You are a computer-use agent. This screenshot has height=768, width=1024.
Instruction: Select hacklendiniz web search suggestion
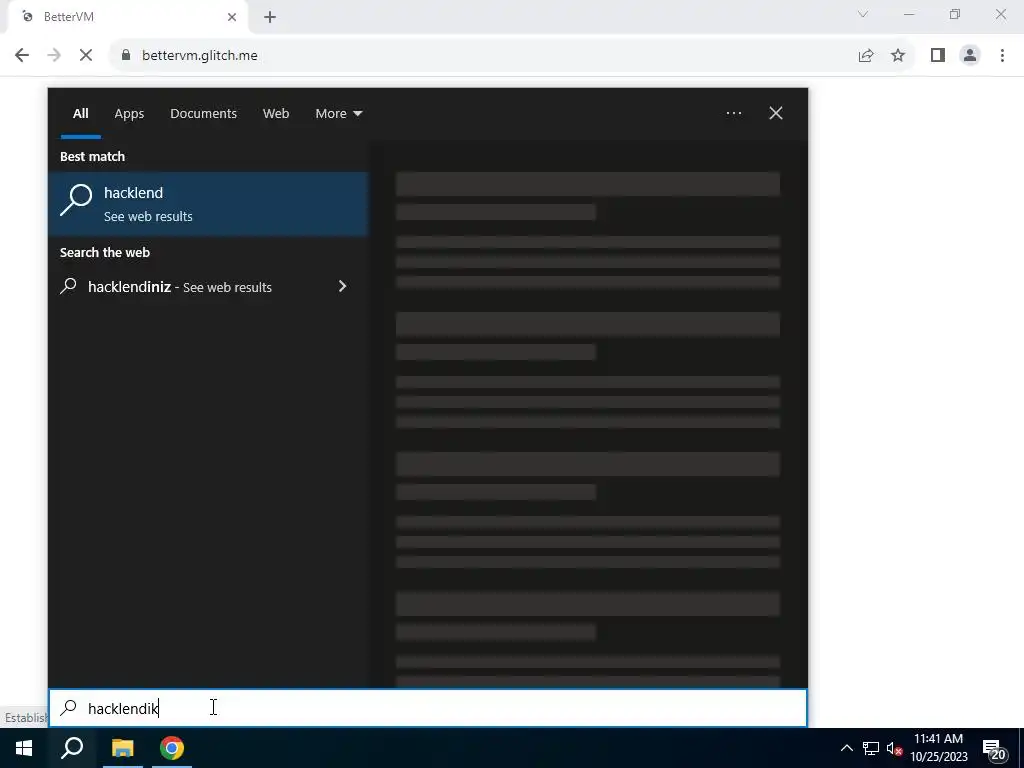click(197, 287)
